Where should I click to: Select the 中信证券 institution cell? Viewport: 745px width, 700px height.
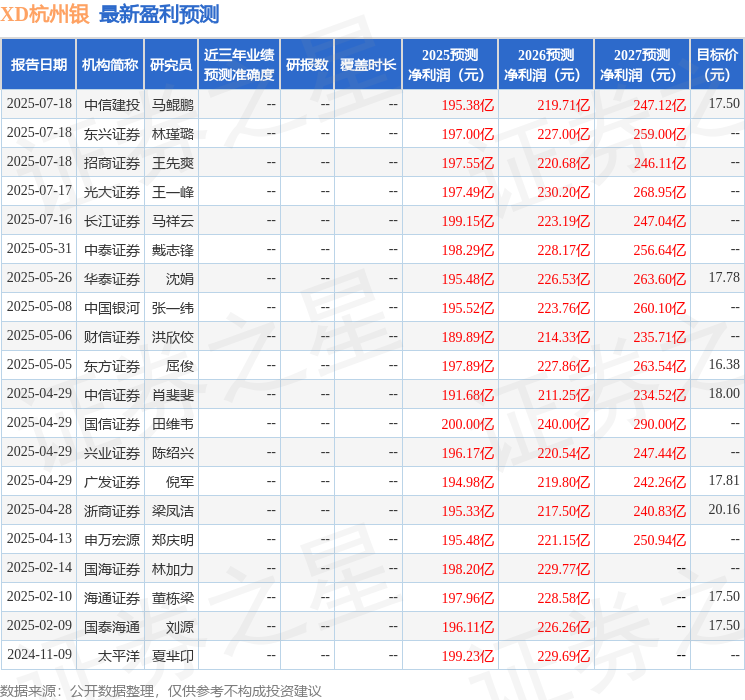112,395
